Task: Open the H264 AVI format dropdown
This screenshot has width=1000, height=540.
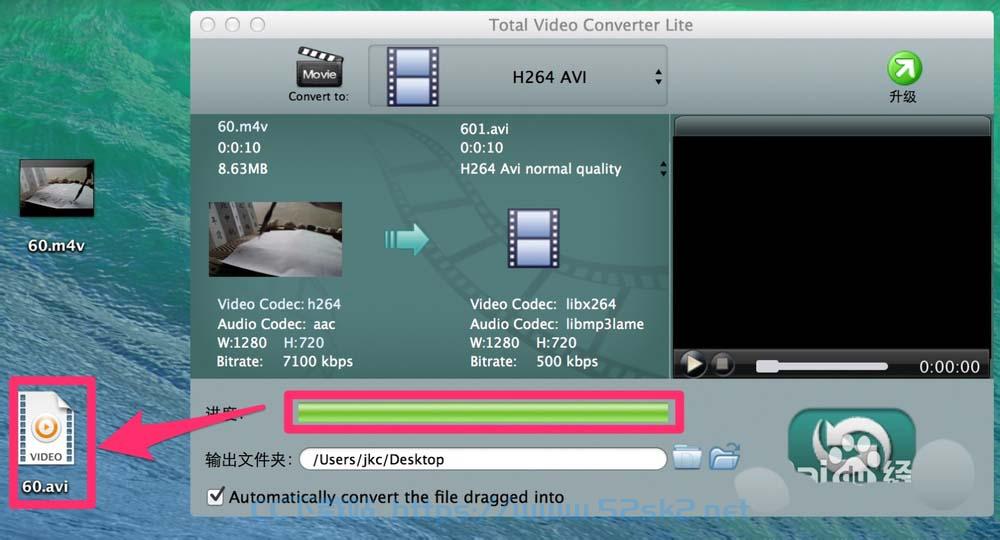Action: (x=518, y=76)
